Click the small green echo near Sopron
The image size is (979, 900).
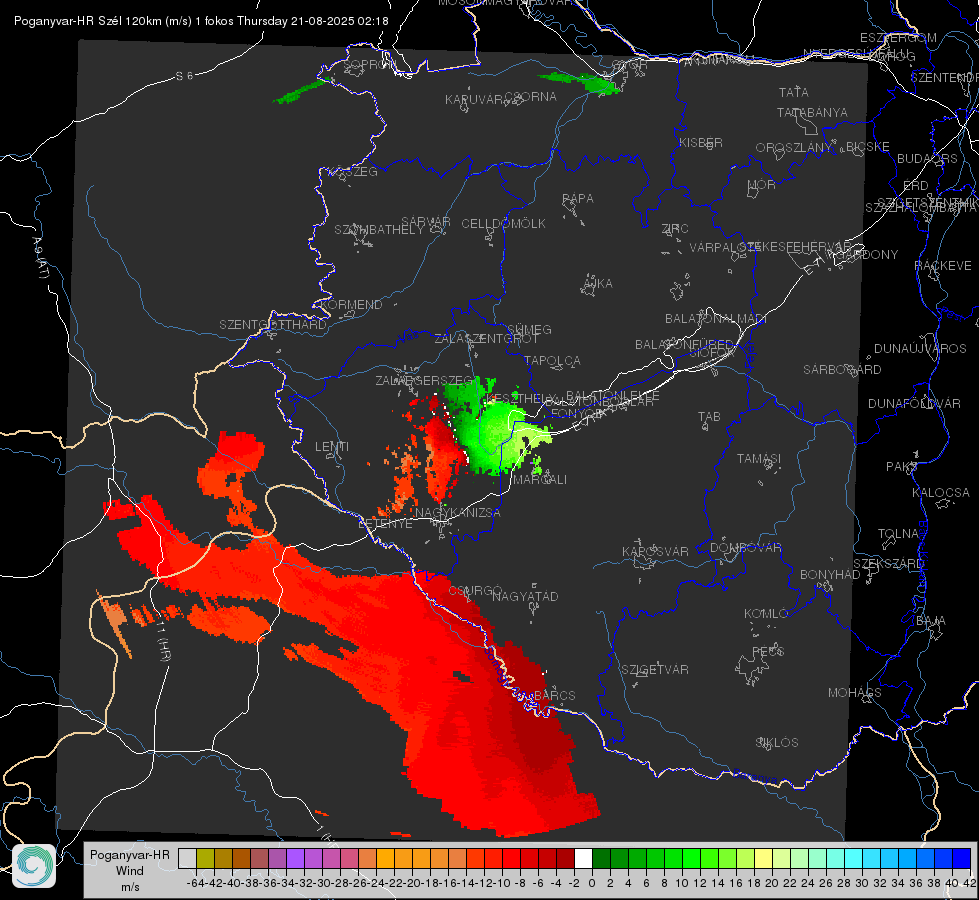coord(303,91)
